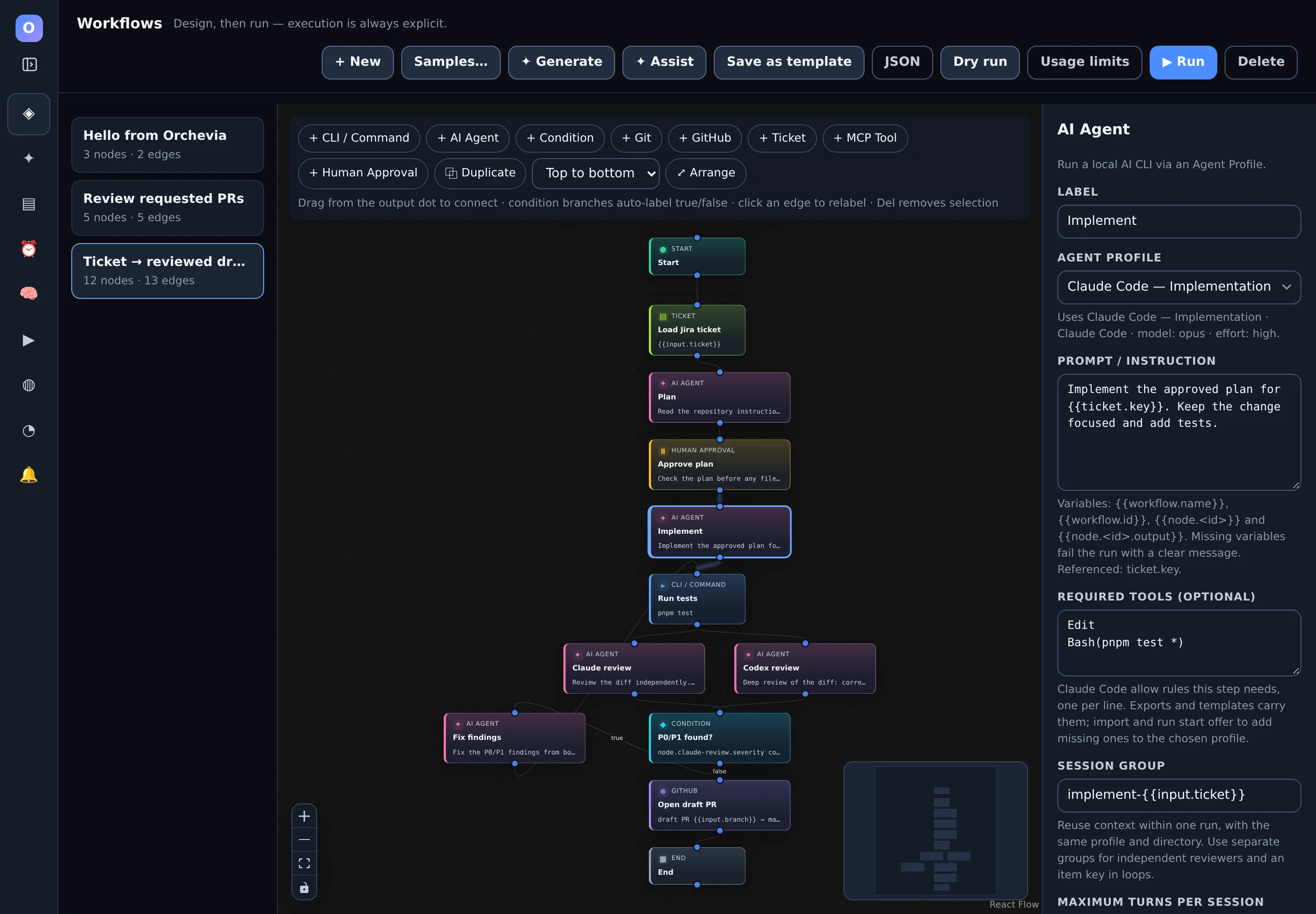Select Review requested PRs workflow

tap(167, 208)
